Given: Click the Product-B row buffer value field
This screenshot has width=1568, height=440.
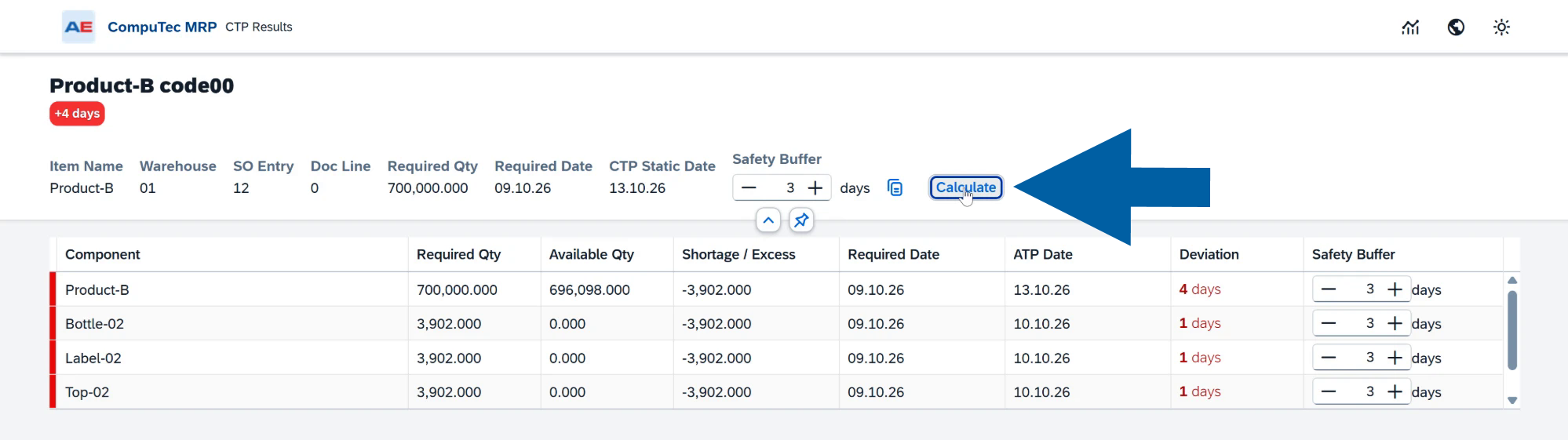Looking at the screenshot, I should [1362, 289].
